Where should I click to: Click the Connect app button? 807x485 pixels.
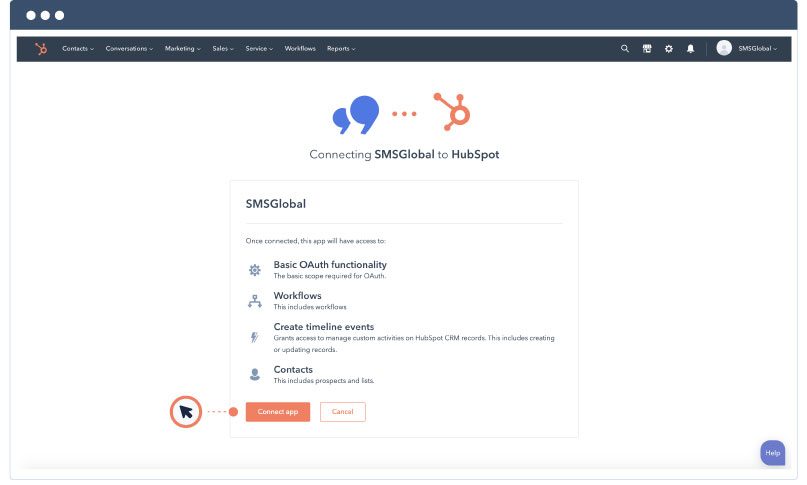(x=278, y=412)
